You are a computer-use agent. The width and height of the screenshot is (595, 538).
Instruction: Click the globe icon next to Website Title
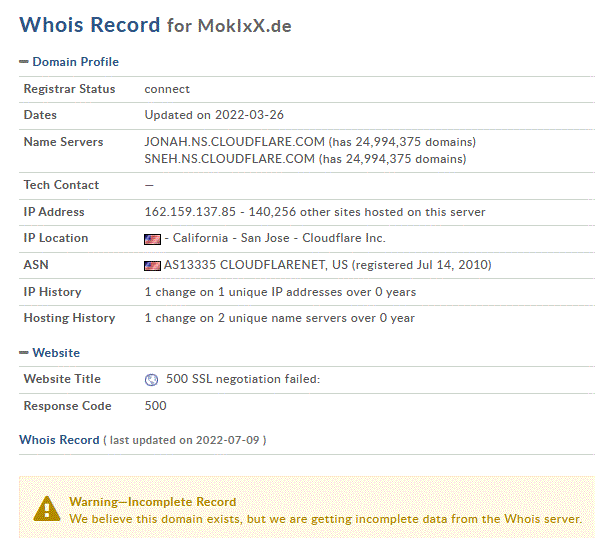[x=151, y=379]
